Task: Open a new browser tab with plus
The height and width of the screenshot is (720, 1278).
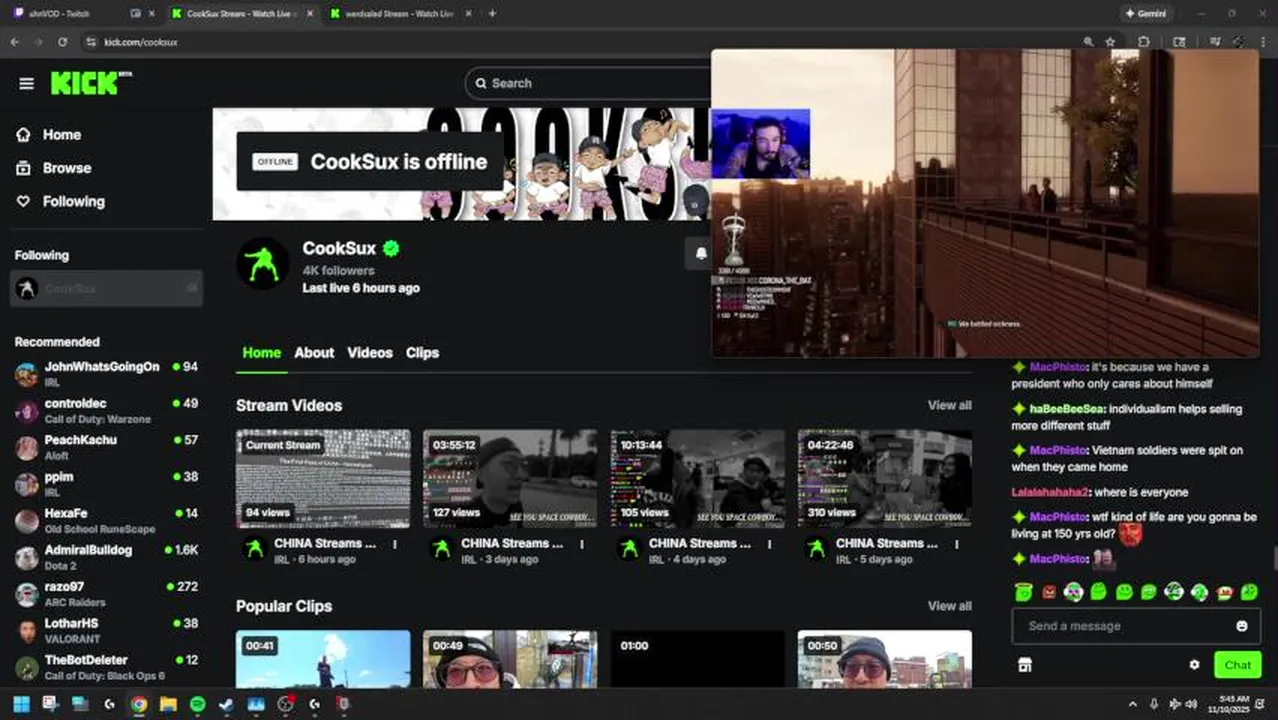Action: 492,14
